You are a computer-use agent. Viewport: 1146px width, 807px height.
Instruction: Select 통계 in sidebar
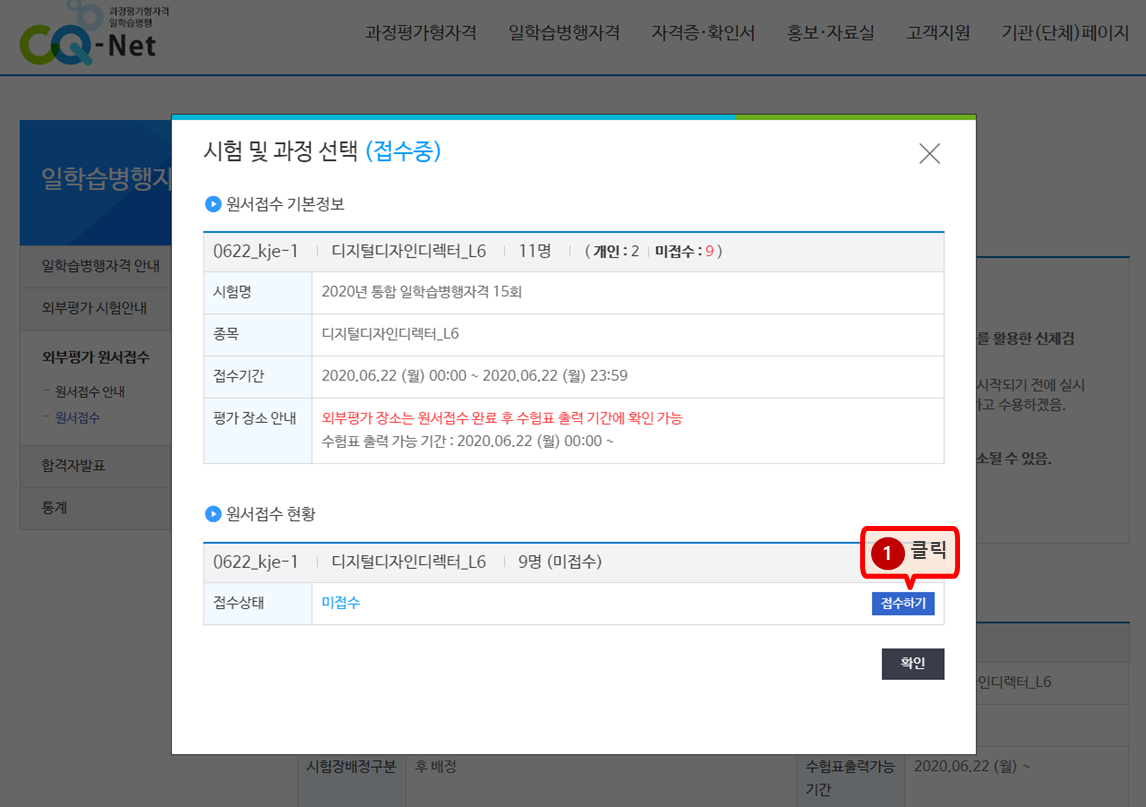54,507
